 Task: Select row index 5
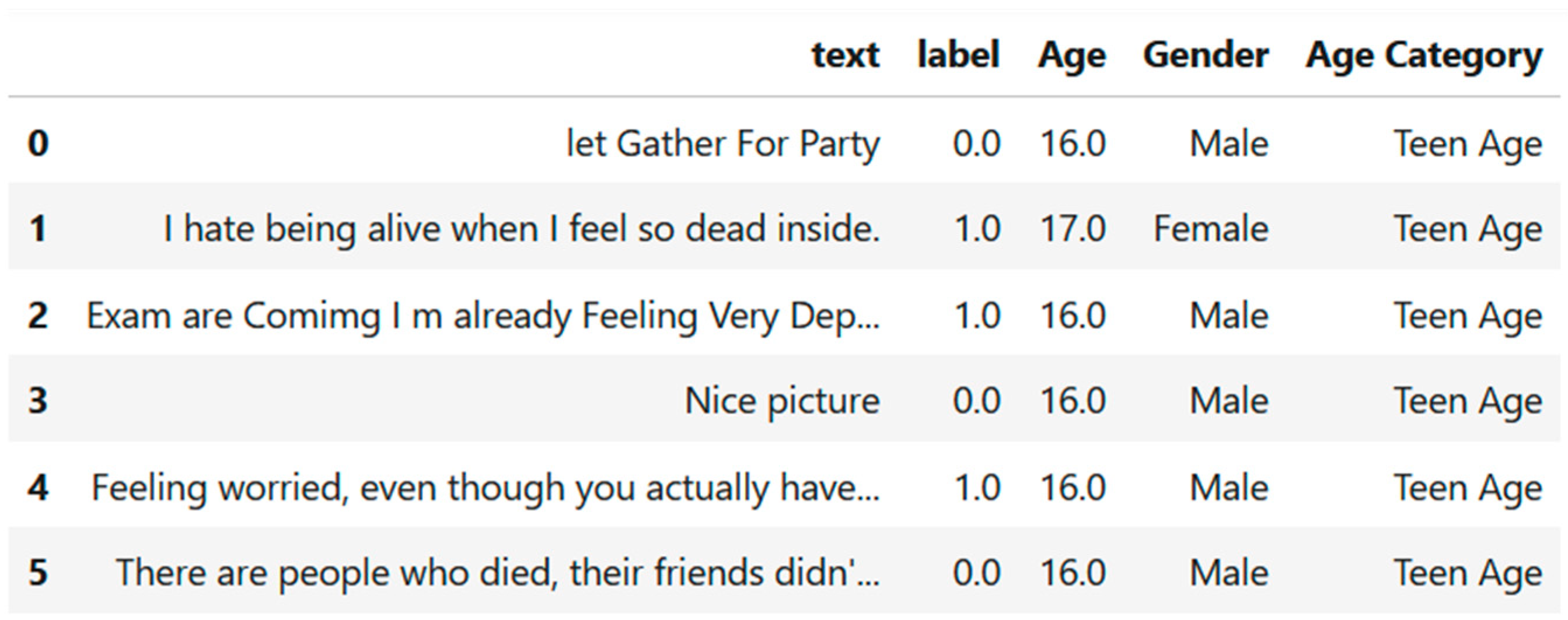tap(38, 573)
